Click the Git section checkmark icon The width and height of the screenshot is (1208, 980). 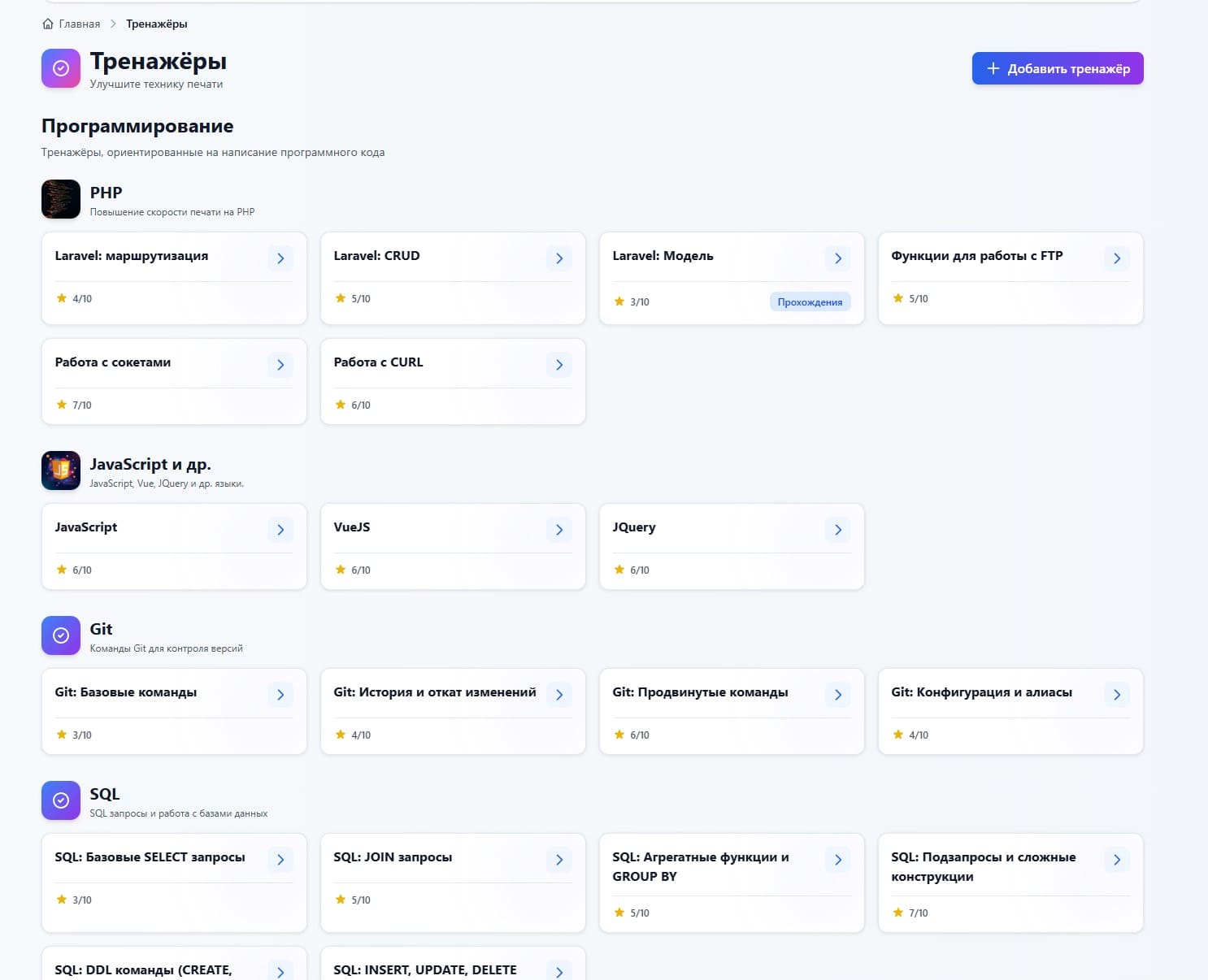coord(61,635)
